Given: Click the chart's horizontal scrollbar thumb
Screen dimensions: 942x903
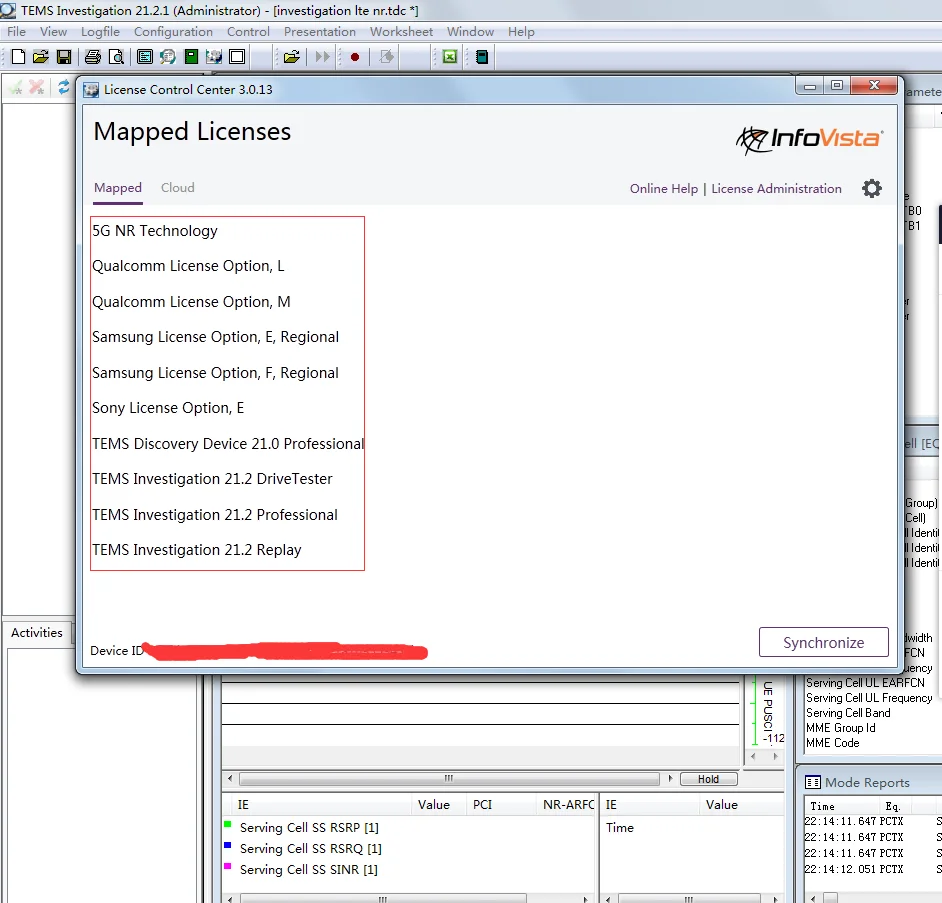Looking at the screenshot, I should click(449, 779).
